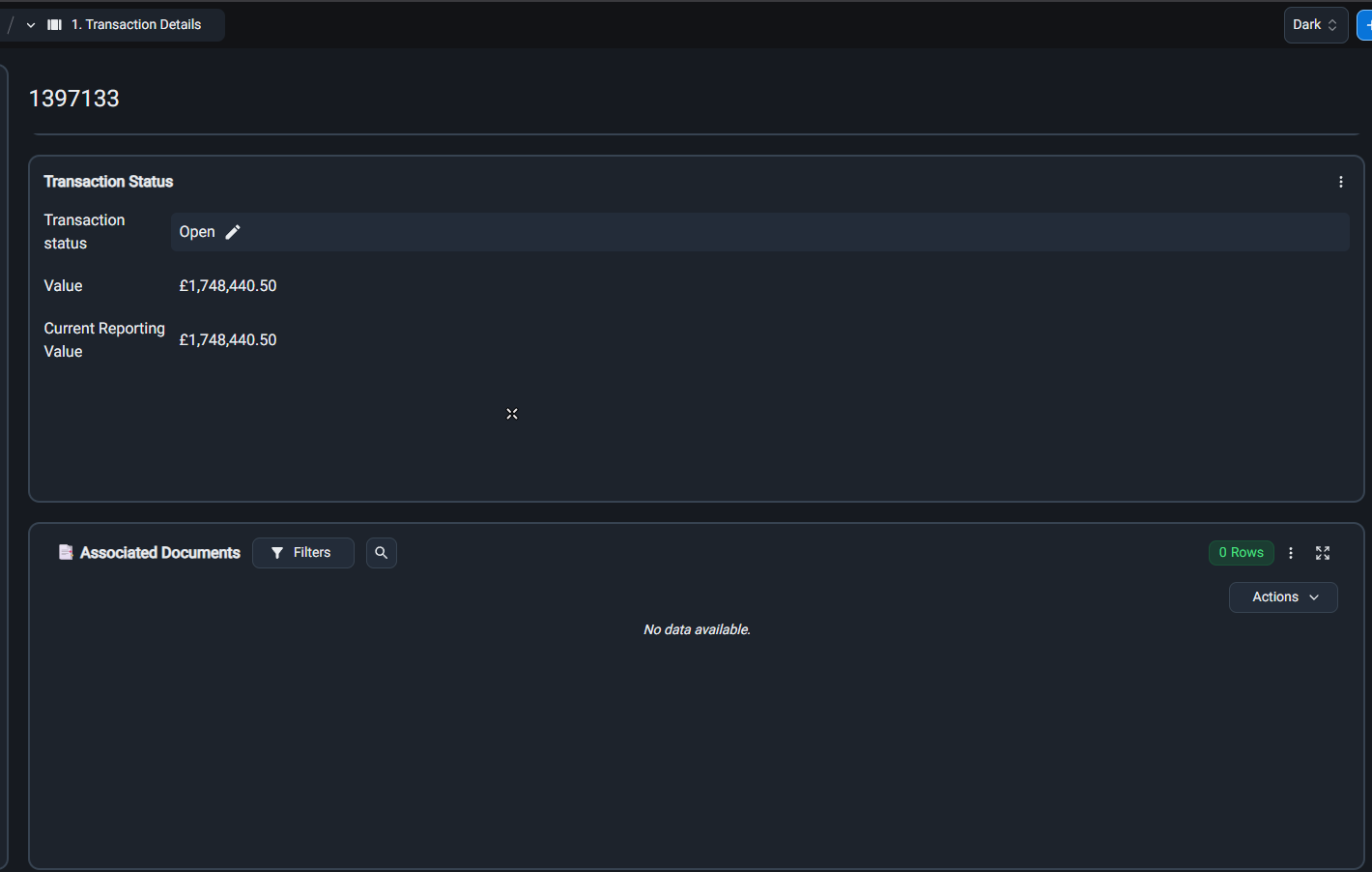The width and height of the screenshot is (1372, 872).
Task: Click the Associated Documents file icon
Action: click(x=66, y=552)
